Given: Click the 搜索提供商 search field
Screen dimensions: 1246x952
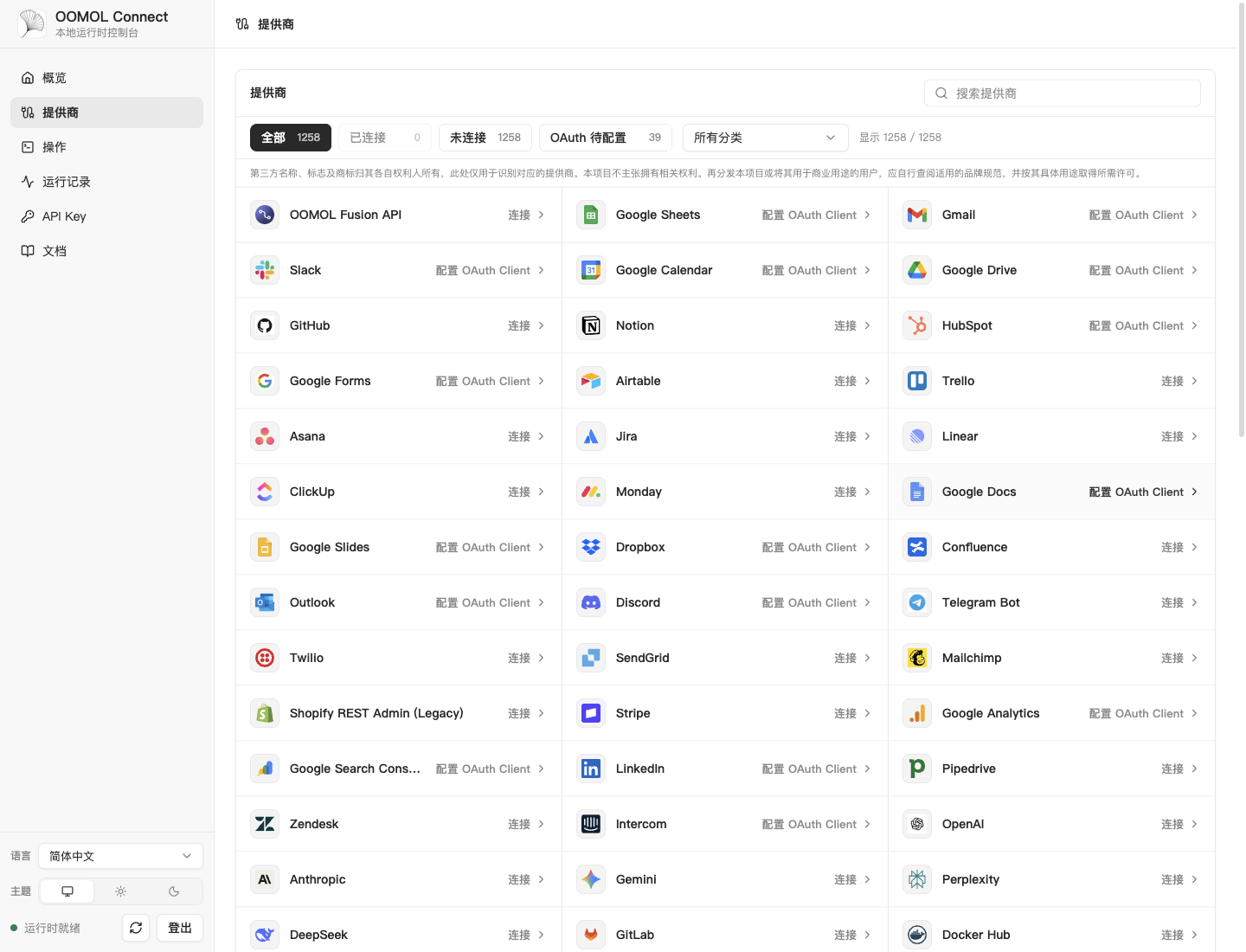Looking at the screenshot, I should (x=1063, y=93).
